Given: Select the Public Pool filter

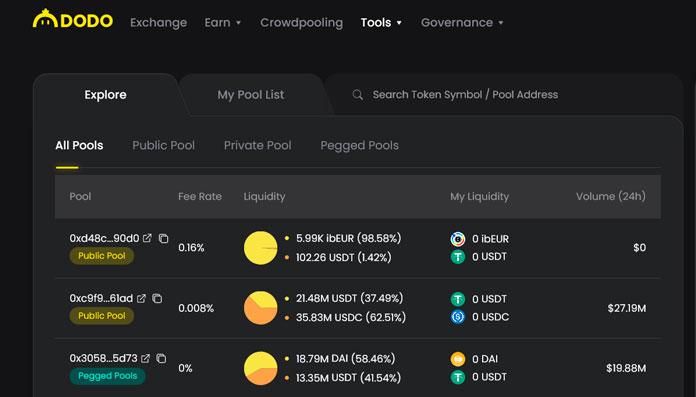Looking at the screenshot, I should (x=163, y=145).
